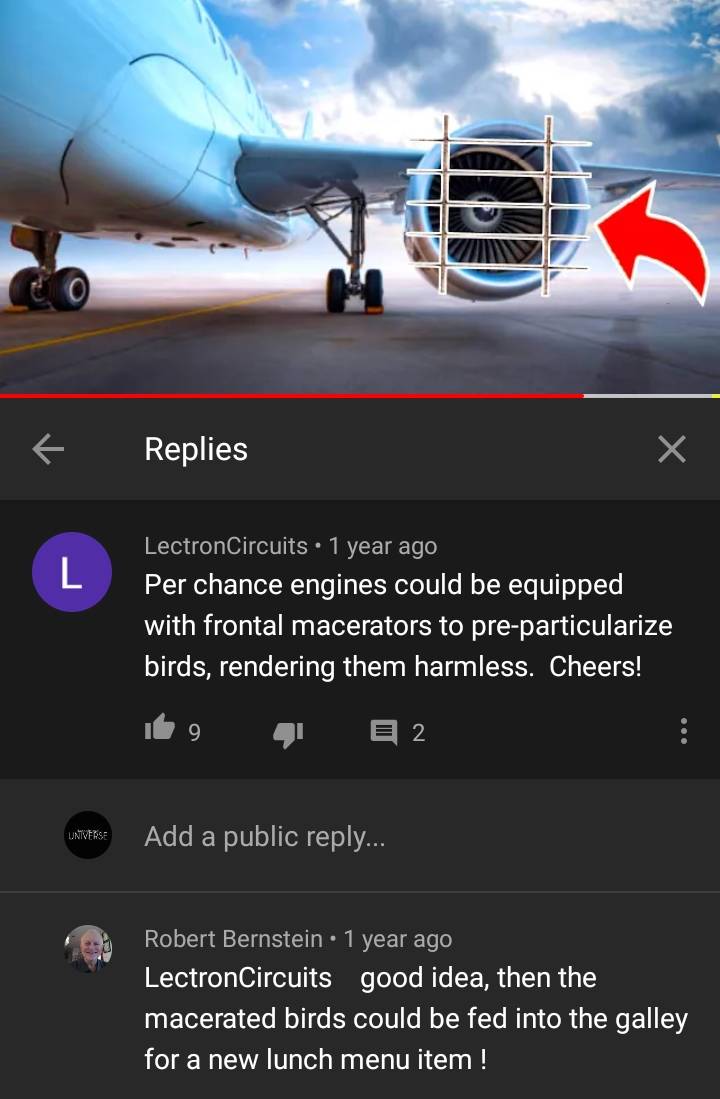720x1099 pixels.
Task: Go back using the left arrow
Action: 48,449
